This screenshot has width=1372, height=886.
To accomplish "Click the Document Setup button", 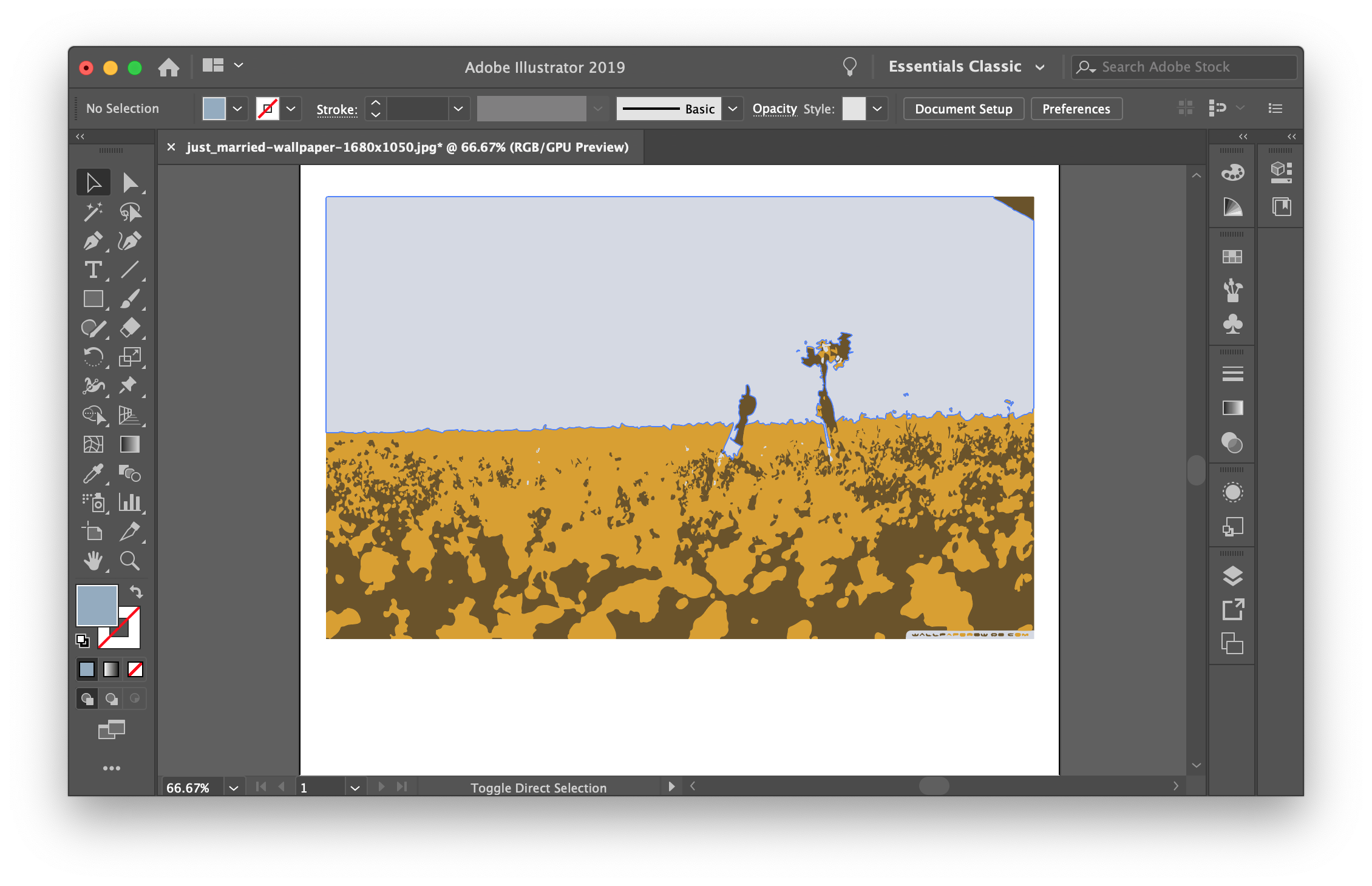I will (x=963, y=109).
